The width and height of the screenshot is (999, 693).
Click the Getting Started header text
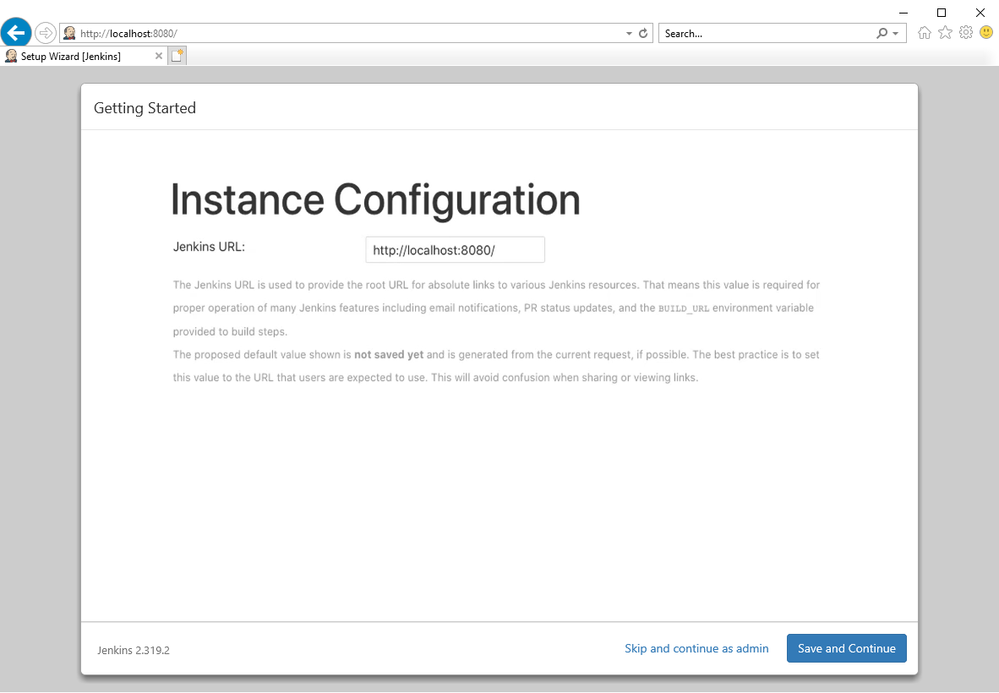145,108
